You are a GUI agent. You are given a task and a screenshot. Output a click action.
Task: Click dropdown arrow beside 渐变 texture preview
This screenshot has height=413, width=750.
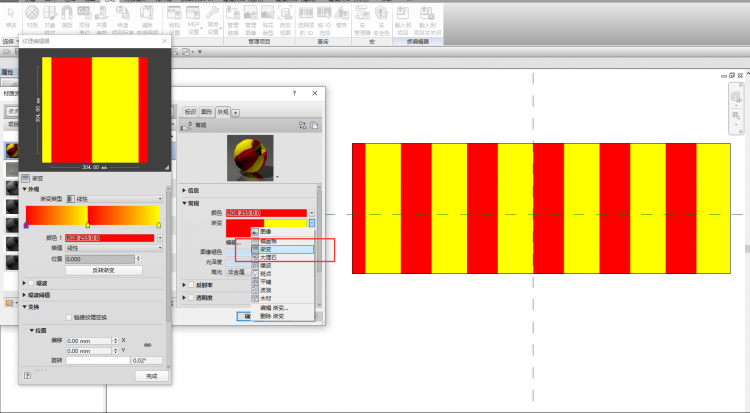(312, 223)
